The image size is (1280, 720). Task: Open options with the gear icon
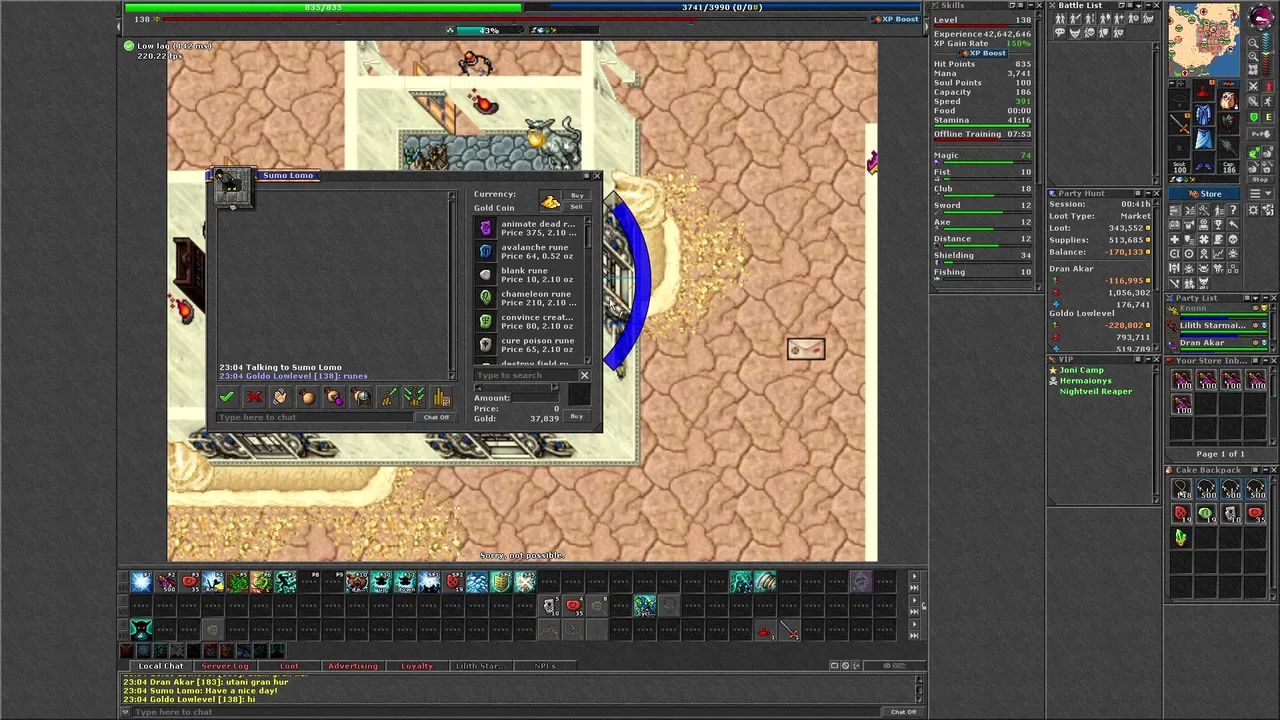[1252, 210]
